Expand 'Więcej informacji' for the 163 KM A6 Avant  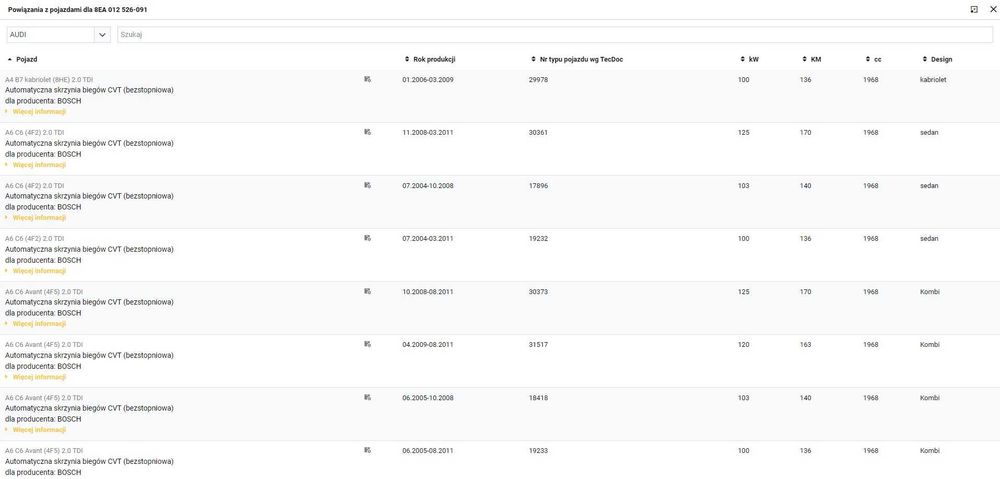point(38,377)
